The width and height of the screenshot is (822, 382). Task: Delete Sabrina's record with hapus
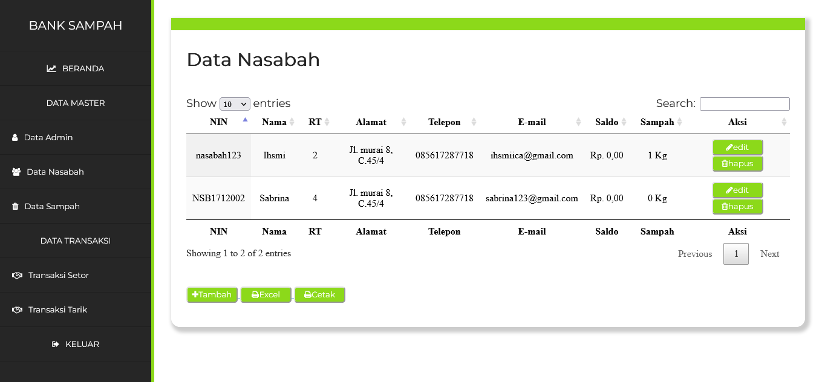tap(738, 206)
